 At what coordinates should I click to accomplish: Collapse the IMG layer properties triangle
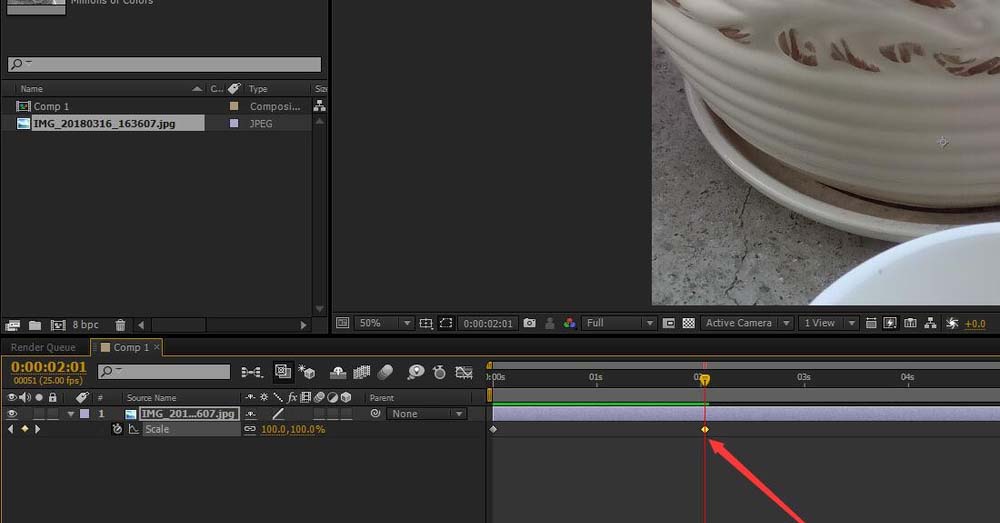70,414
